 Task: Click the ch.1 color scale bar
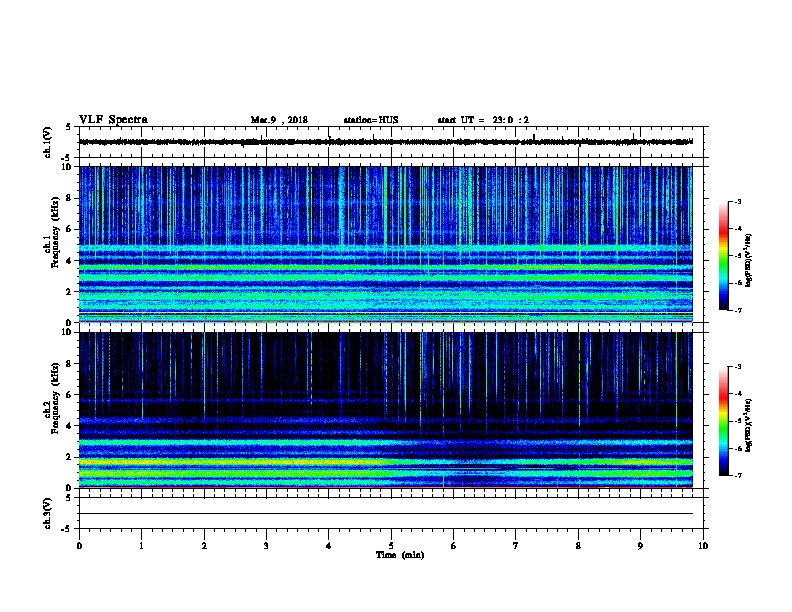pos(724,256)
